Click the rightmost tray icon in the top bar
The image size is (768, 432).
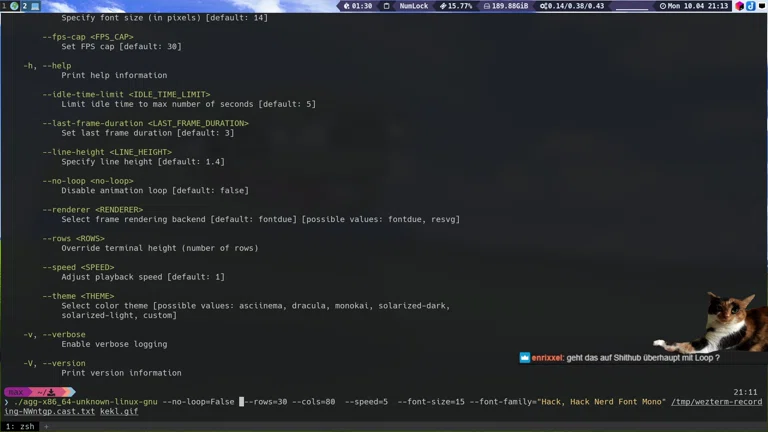tap(762, 6)
